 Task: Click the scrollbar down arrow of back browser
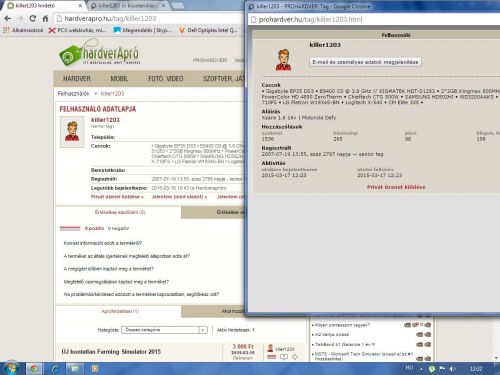pyautogui.click(x=496, y=358)
